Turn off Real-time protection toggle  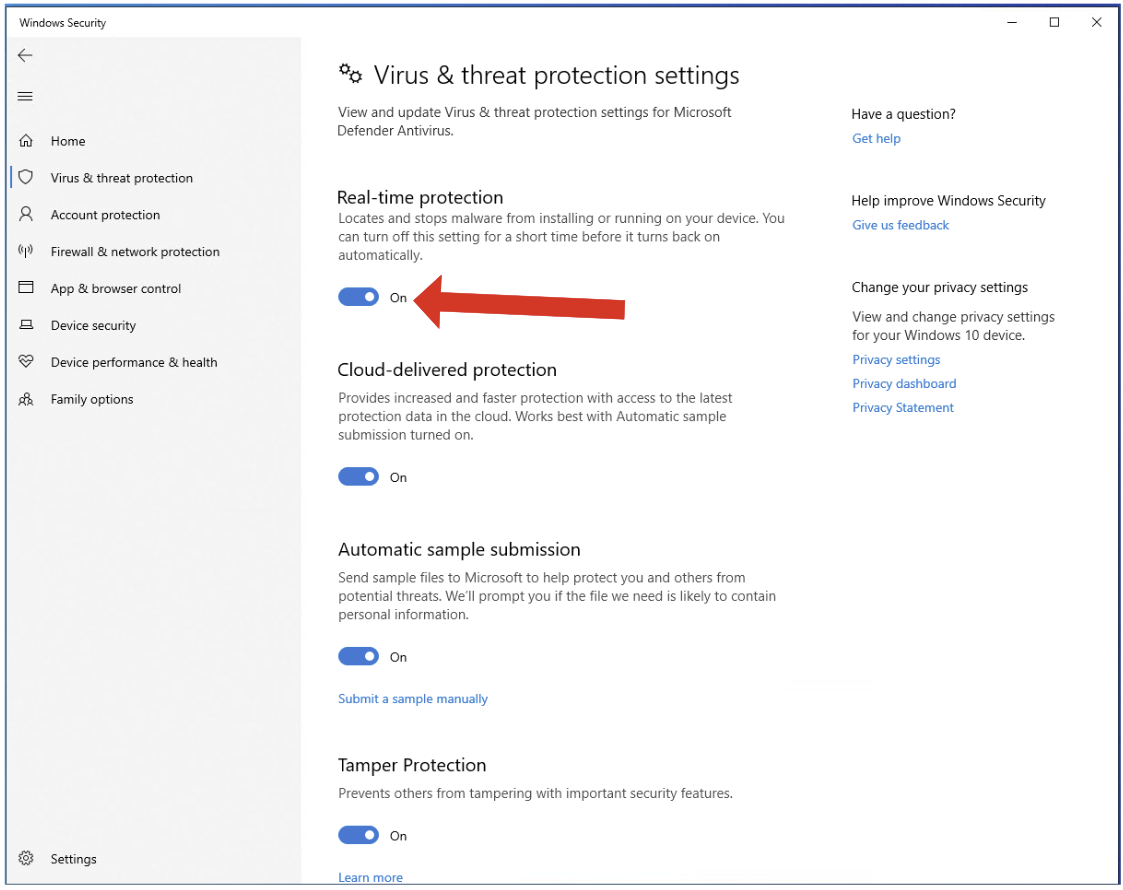[358, 297]
